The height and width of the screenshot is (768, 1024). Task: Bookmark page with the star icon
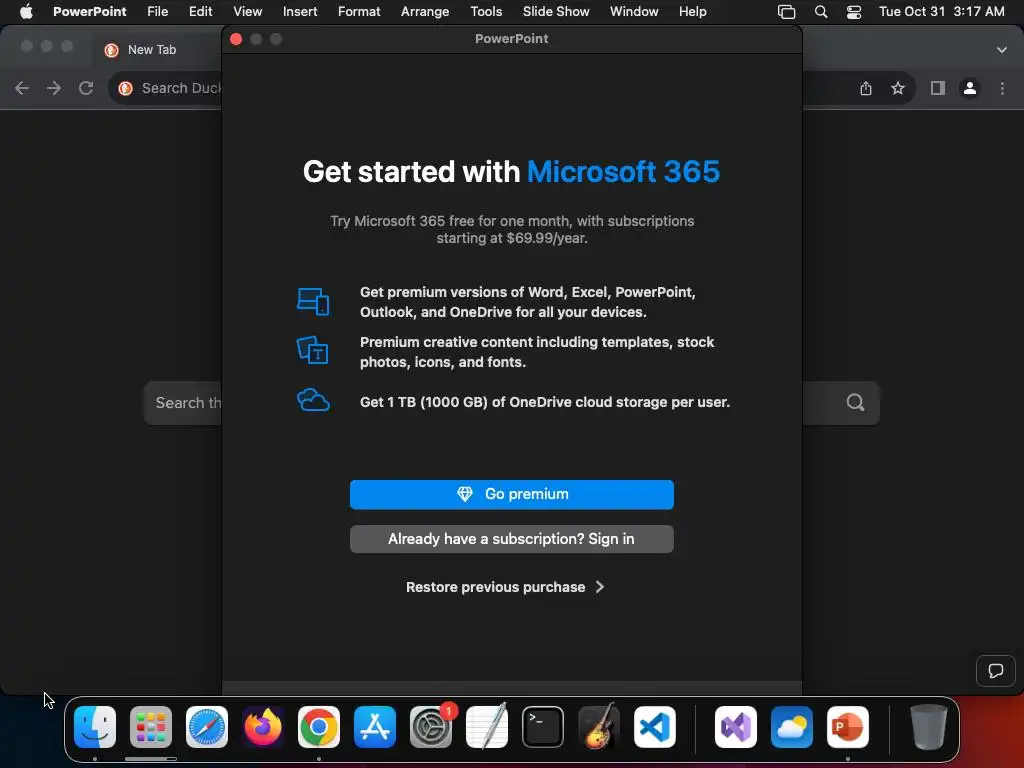pos(898,88)
